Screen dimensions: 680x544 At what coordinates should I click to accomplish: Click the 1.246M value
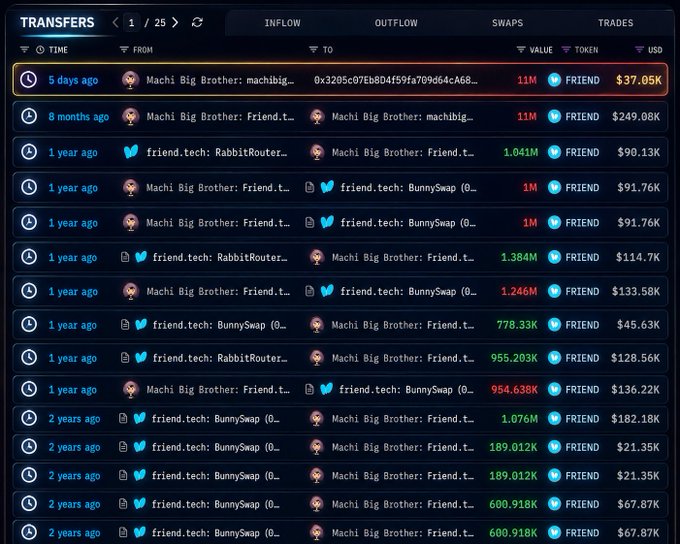coord(519,291)
